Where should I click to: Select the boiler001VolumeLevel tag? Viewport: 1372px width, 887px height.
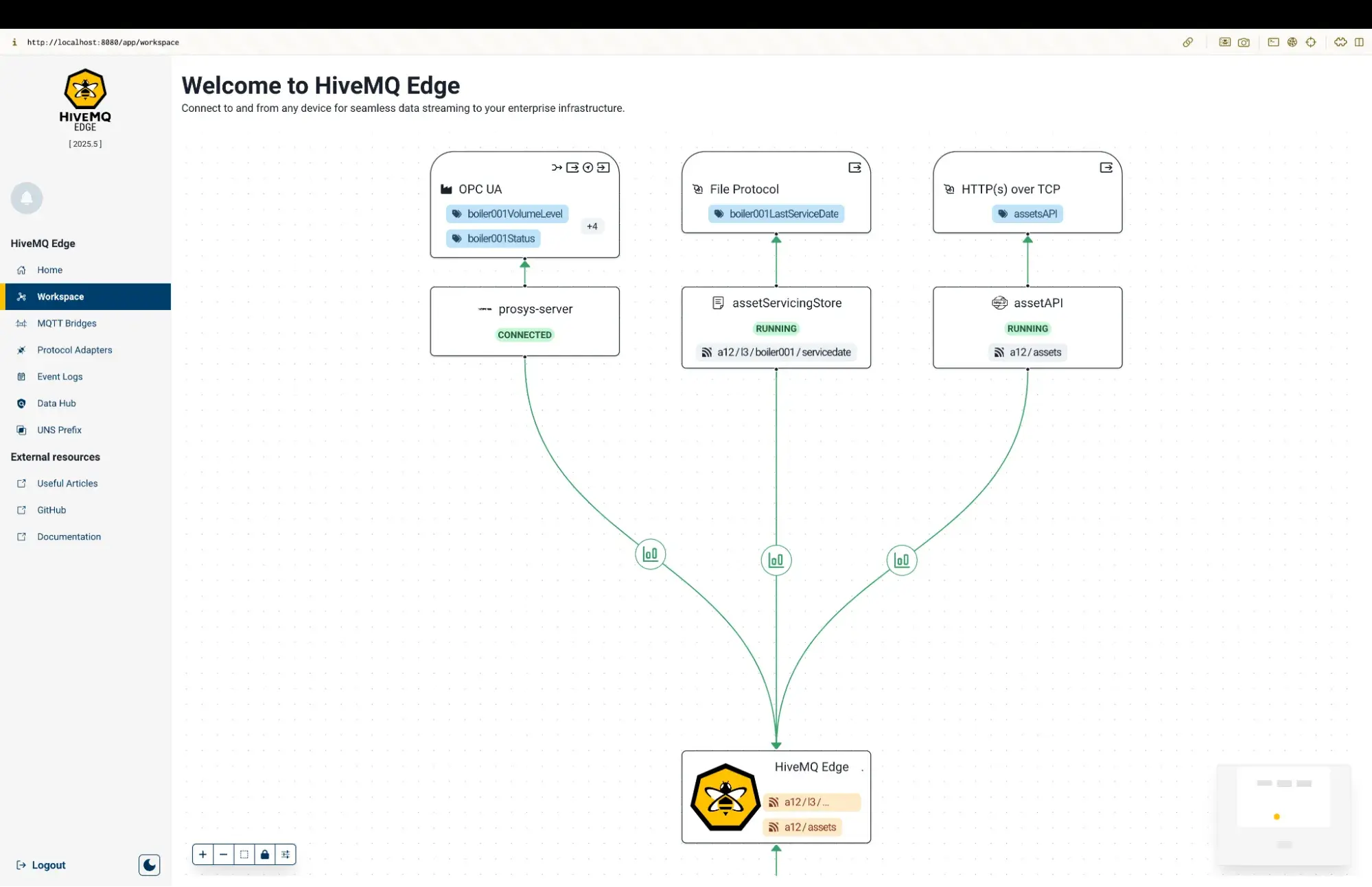coord(507,214)
